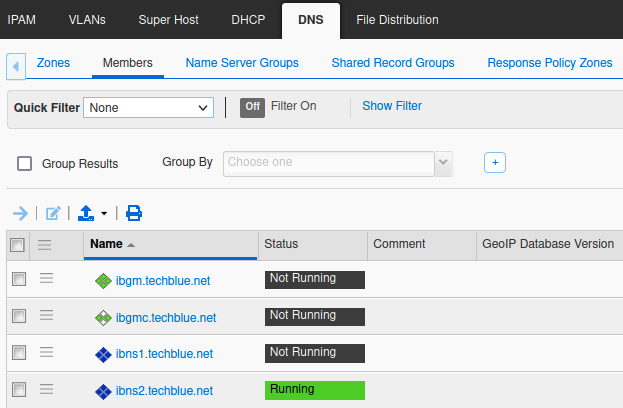Viewport: 623px width, 408px height.
Task: Expand the Group By Choose one dropdown
Action: coord(443,163)
